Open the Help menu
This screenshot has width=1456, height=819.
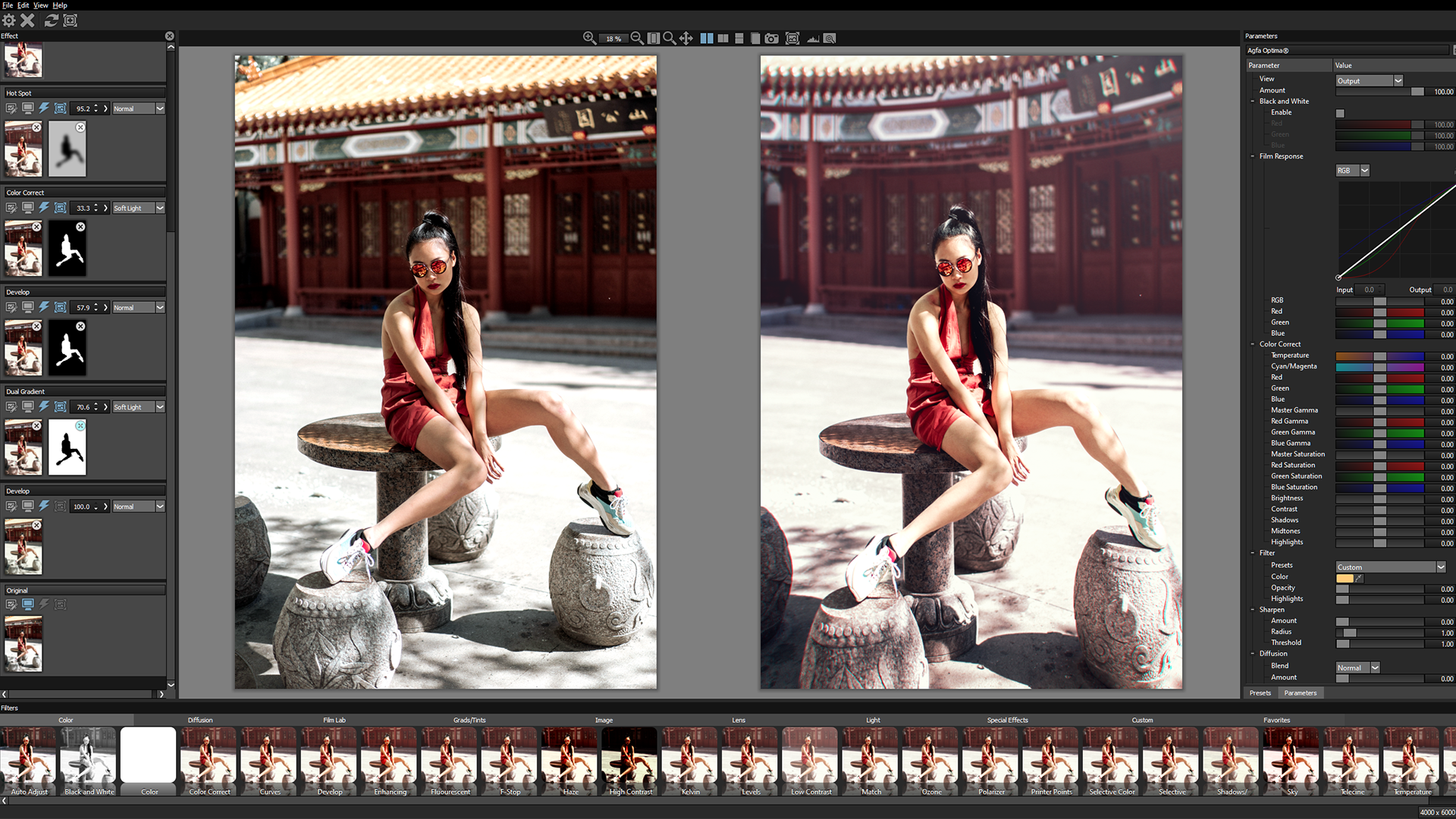pos(60,5)
